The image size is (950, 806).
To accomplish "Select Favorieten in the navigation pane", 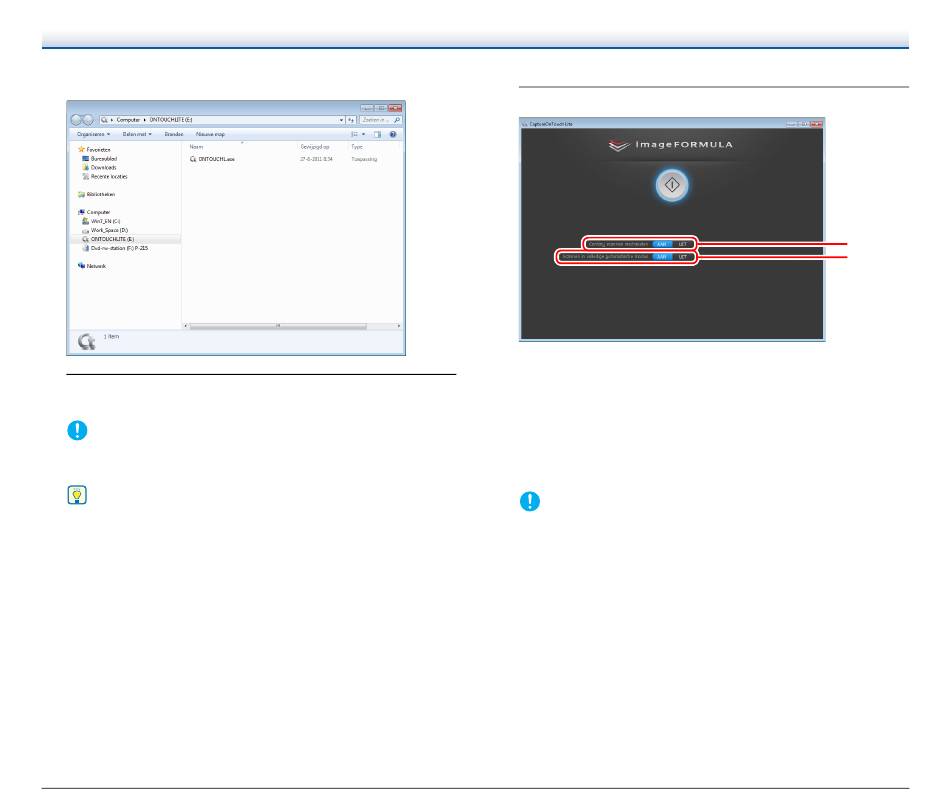I will coord(94,150).
